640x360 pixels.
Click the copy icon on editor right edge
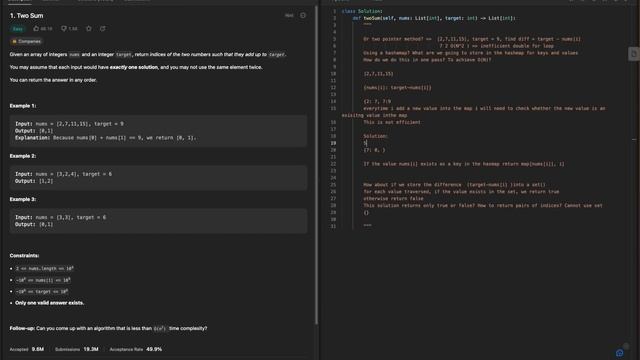coord(633,54)
